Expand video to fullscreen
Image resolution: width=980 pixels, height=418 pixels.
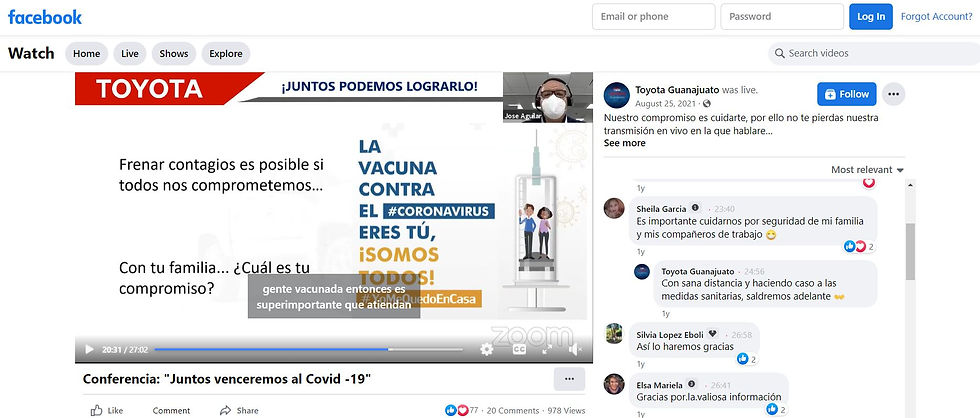tap(546, 349)
